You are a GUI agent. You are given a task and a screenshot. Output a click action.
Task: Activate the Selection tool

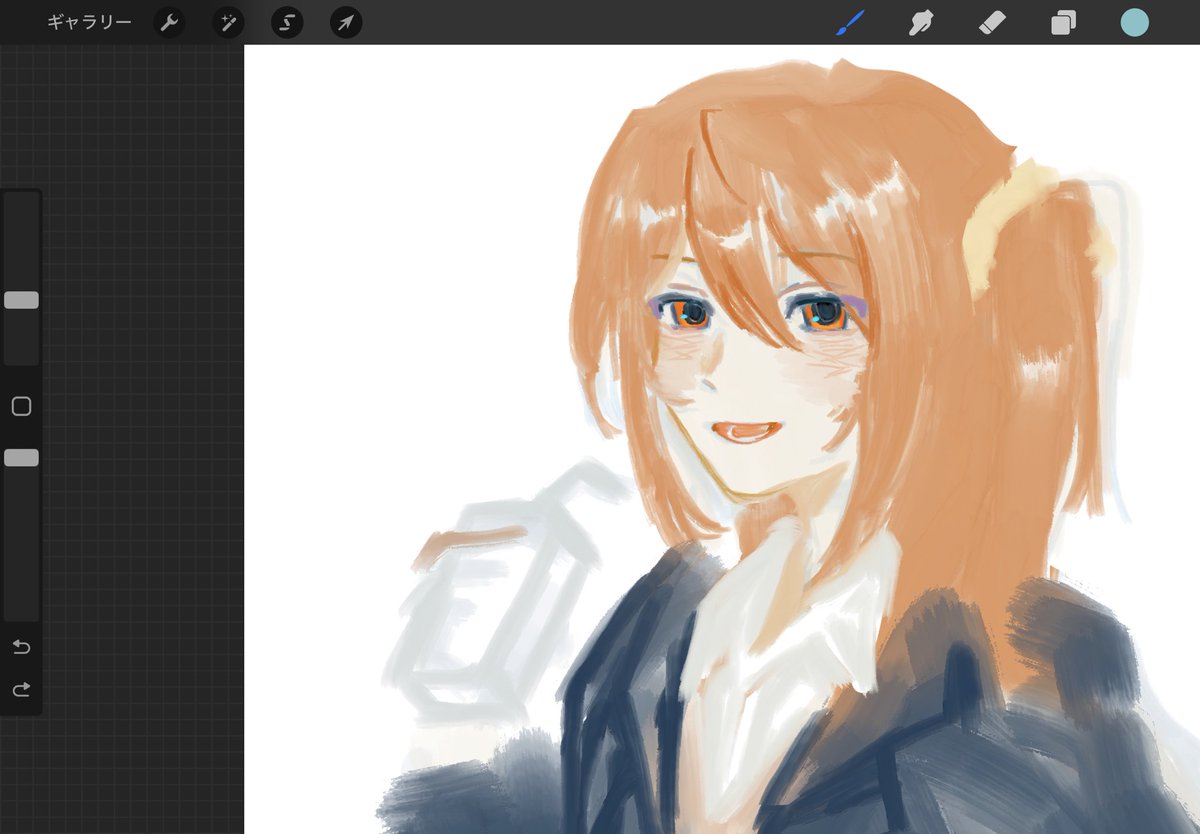(x=287, y=22)
